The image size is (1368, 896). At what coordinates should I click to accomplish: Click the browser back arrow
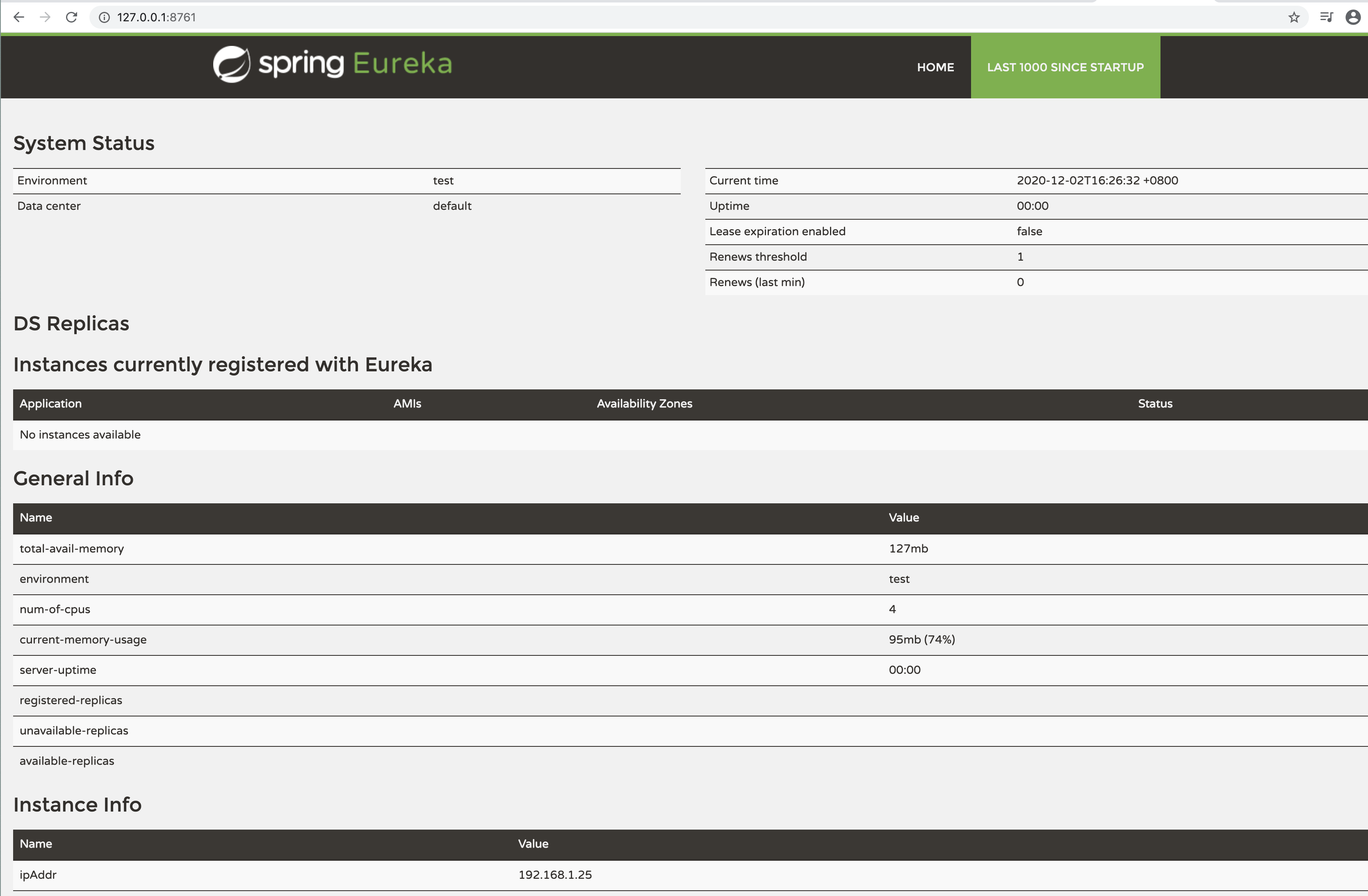[18, 17]
